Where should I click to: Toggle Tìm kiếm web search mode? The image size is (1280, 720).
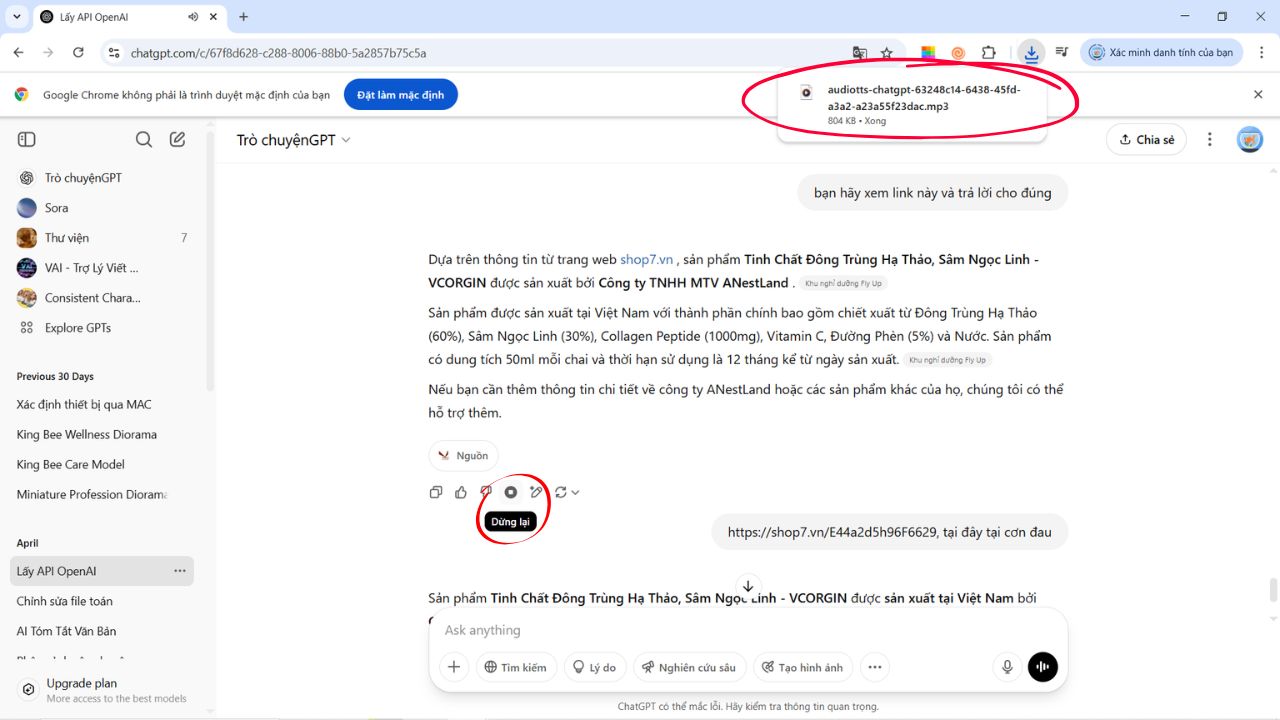(516, 667)
